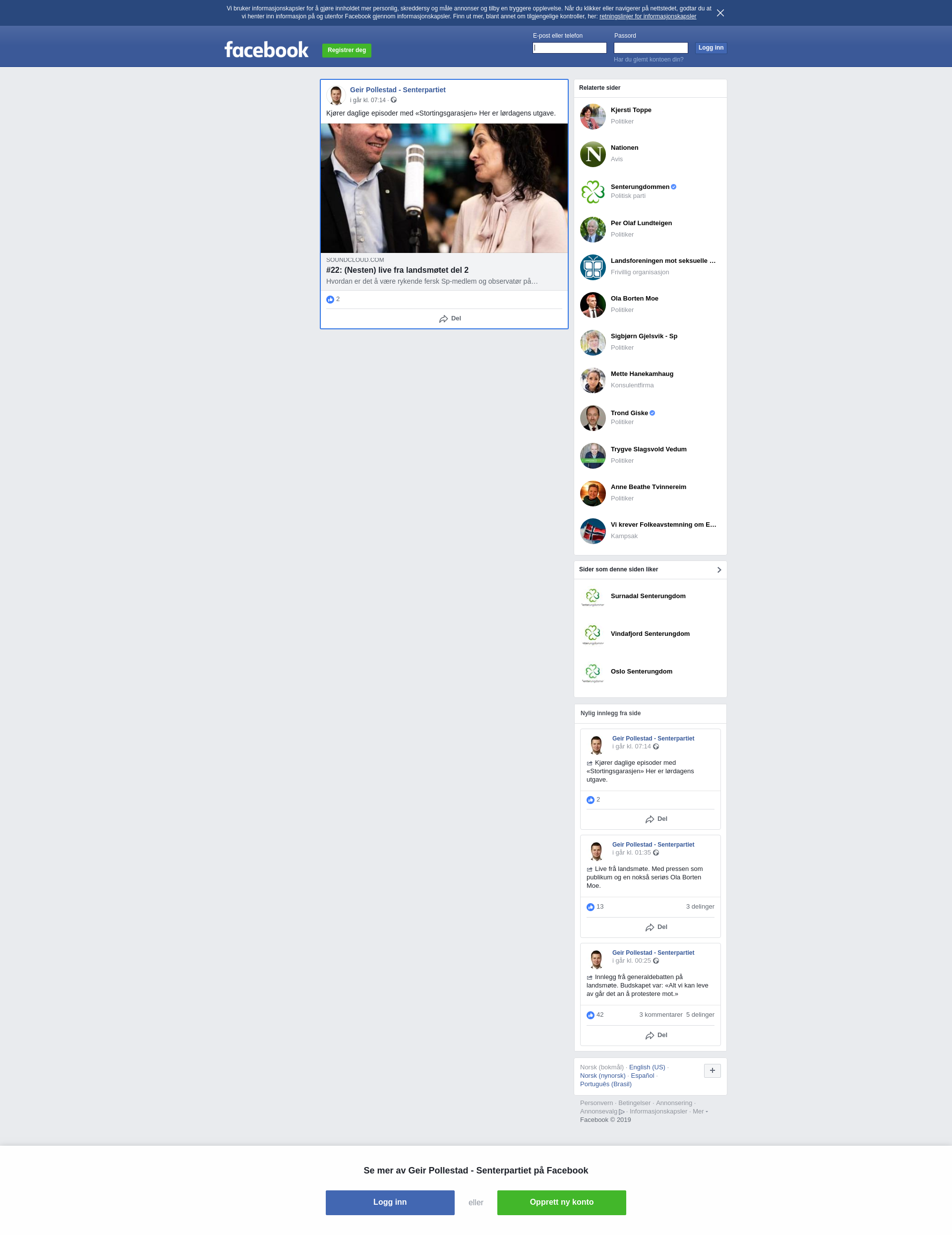Image resolution: width=952 pixels, height=1235 pixels.
Task: Click like icon showing 42 reactions
Action: click(590, 1014)
